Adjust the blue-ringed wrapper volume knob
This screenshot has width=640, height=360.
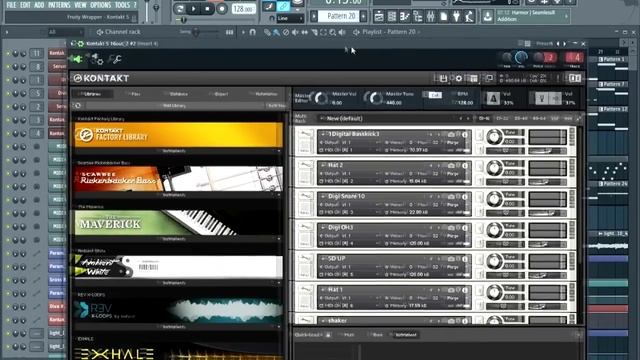click(521, 58)
